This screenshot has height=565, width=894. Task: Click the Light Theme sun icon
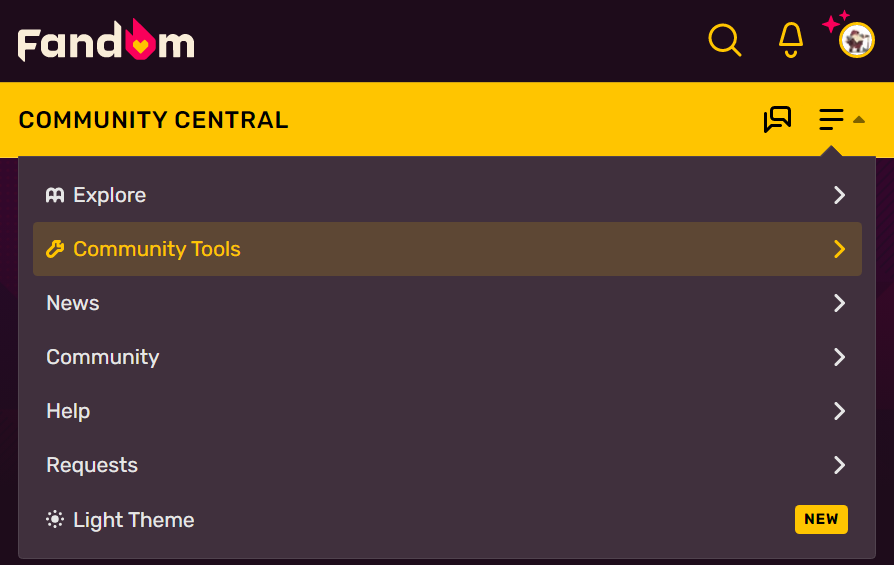[55, 519]
